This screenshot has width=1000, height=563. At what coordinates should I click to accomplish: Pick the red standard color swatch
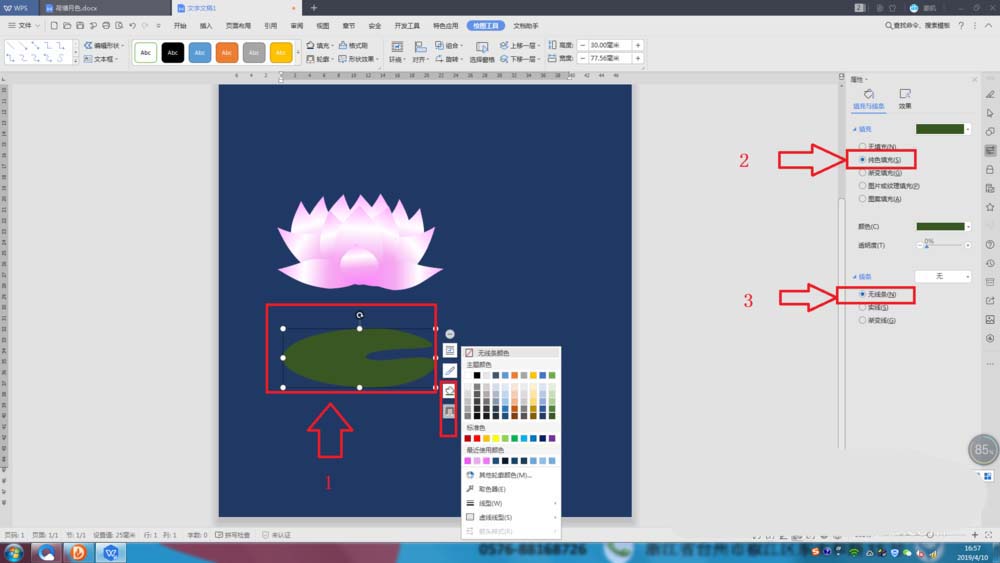[x=477, y=439]
